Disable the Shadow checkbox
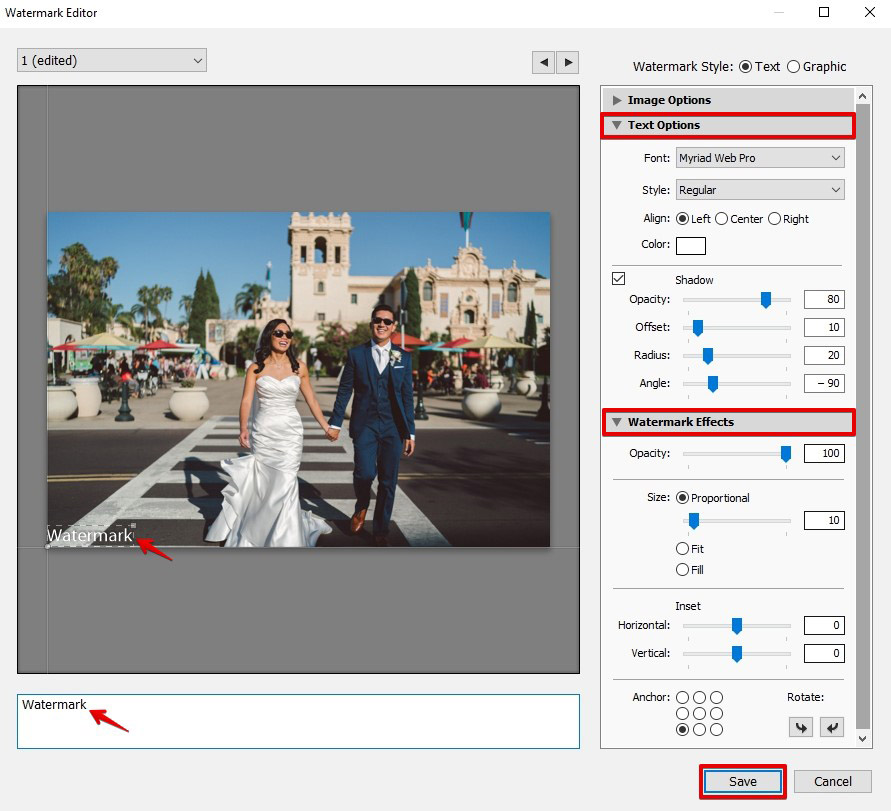Image resolution: width=891 pixels, height=811 pixels. (x=619, y=279)
